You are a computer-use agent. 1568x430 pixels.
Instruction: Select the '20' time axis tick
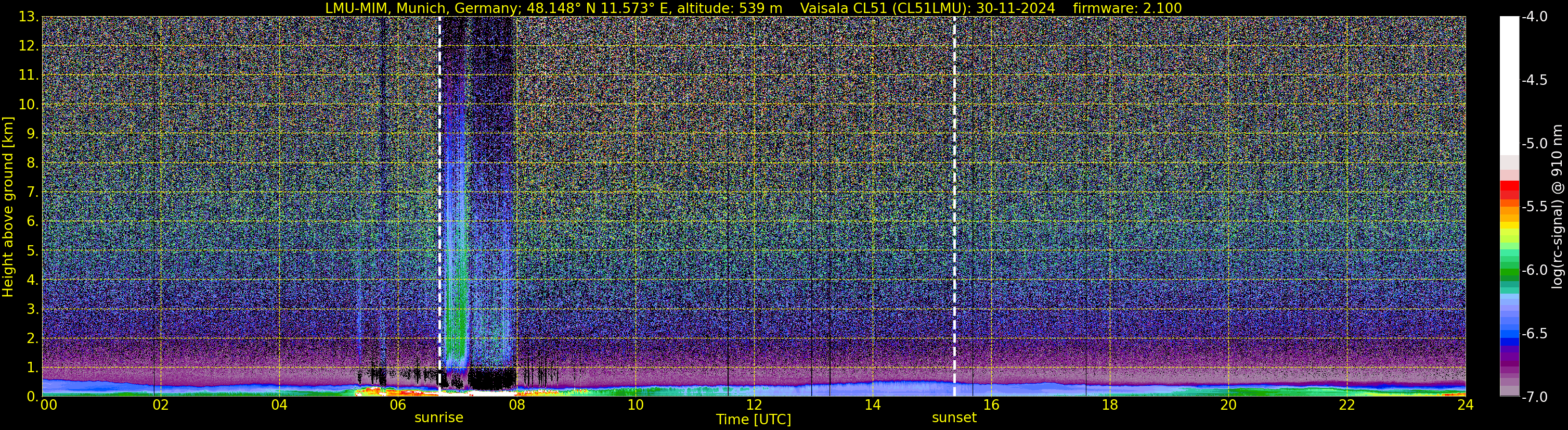click(1228, 404)
